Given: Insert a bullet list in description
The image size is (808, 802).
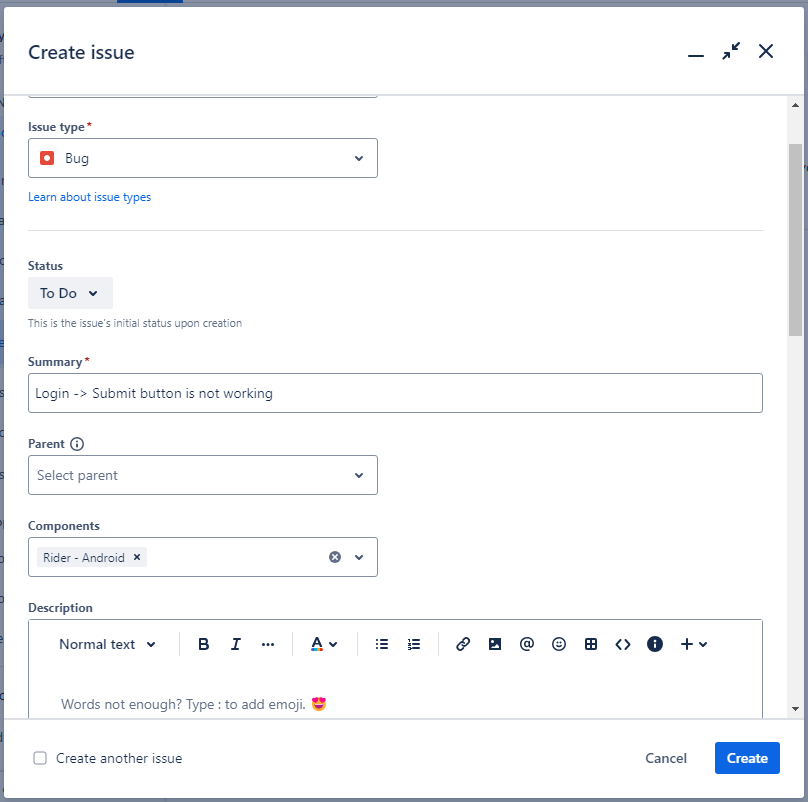Looking at the screenshot, I should coord(381,645).
